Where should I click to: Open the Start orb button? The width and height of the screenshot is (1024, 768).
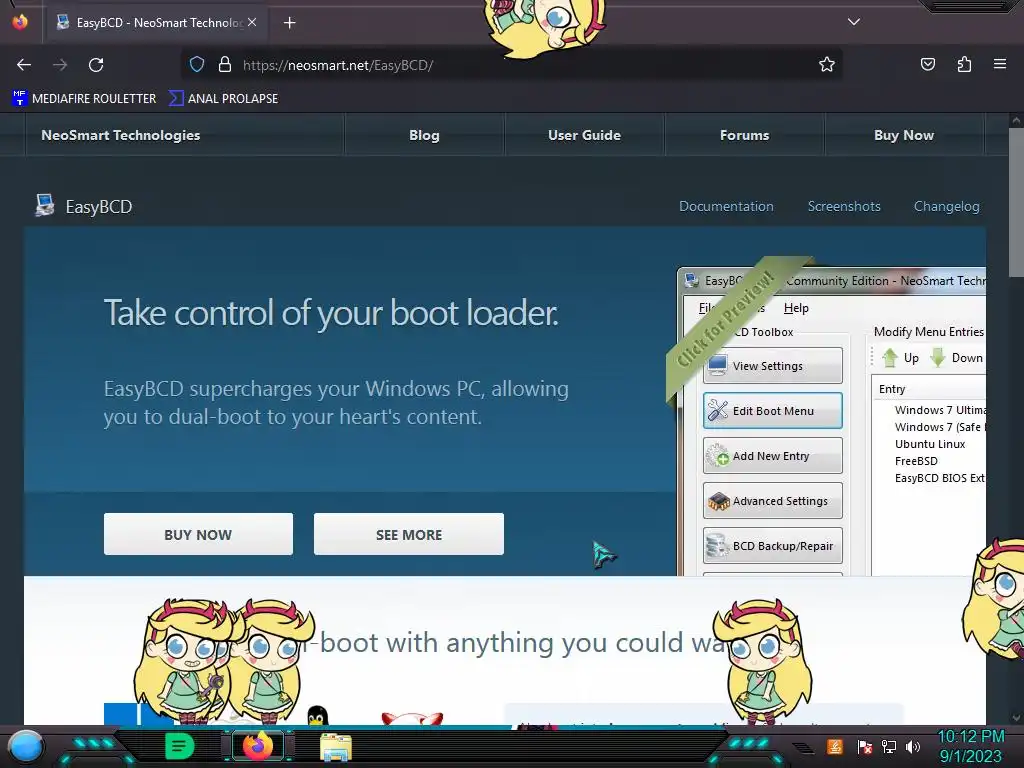coord(26,746)
